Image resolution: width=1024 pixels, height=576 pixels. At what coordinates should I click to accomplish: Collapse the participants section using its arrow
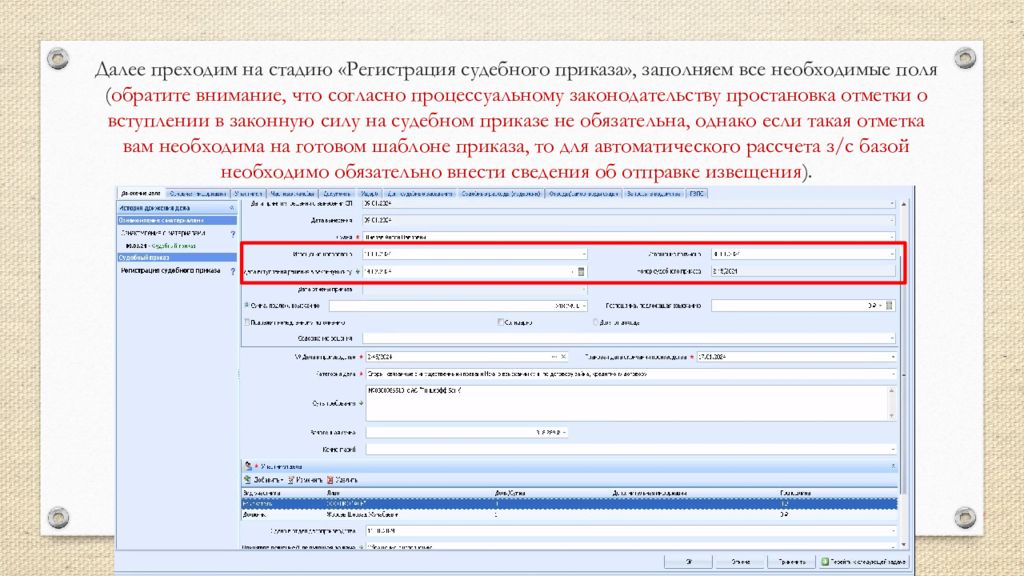click(893, 466)
